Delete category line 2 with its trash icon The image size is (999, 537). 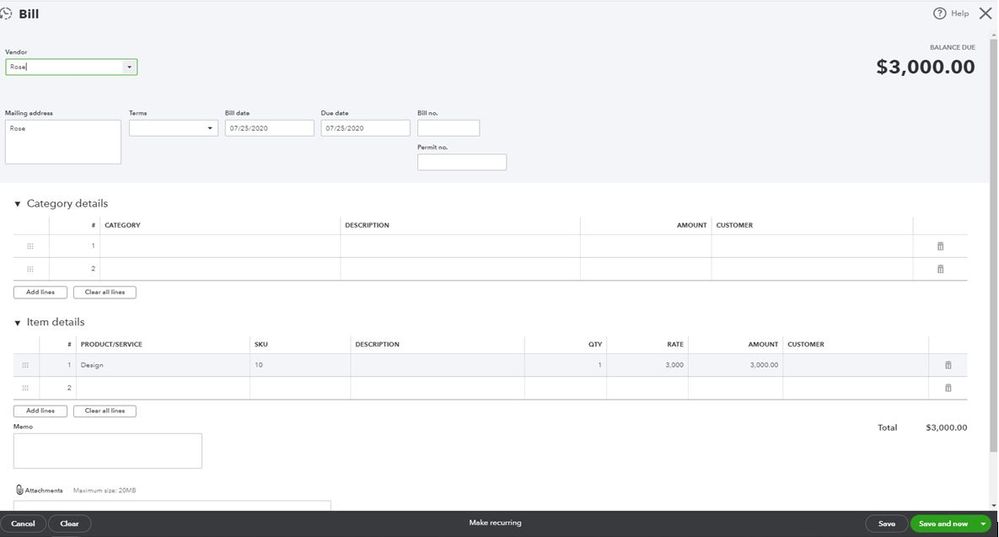pos(940,269)
